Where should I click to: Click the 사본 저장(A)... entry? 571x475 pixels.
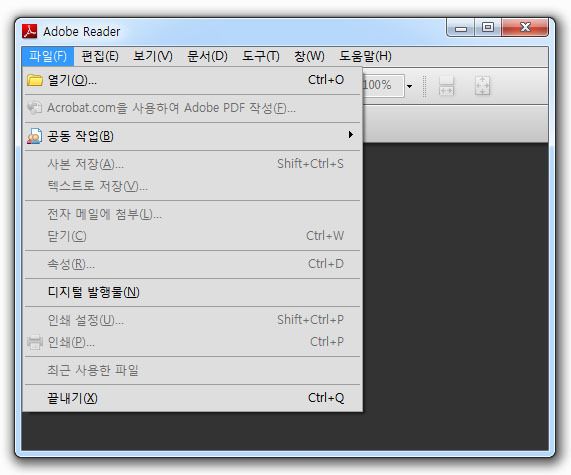(x=193, y=164)
